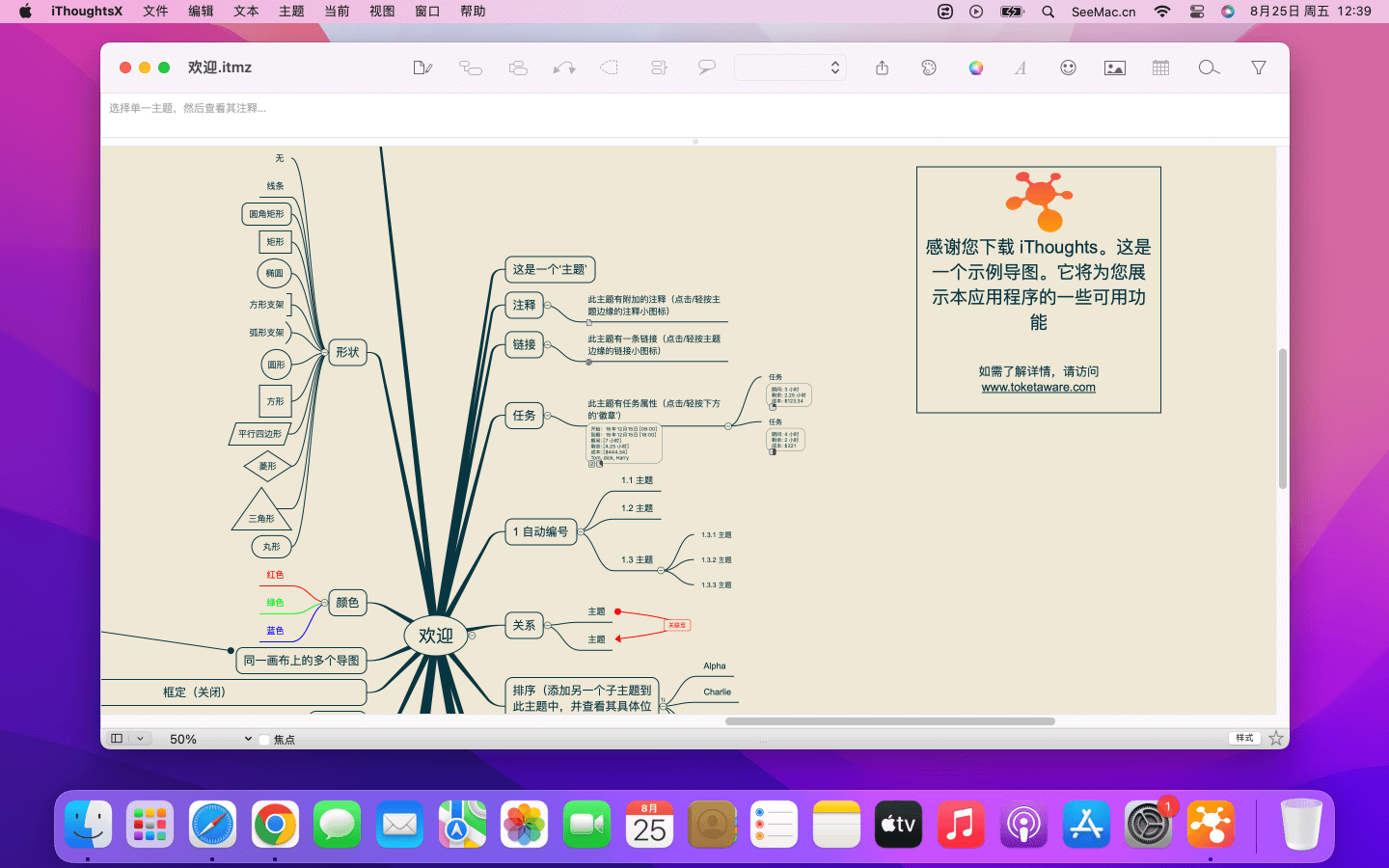This screenshot has width=1389, height=868.
Task: Toggle the star favorite icon
Action: pos(1276,738)
